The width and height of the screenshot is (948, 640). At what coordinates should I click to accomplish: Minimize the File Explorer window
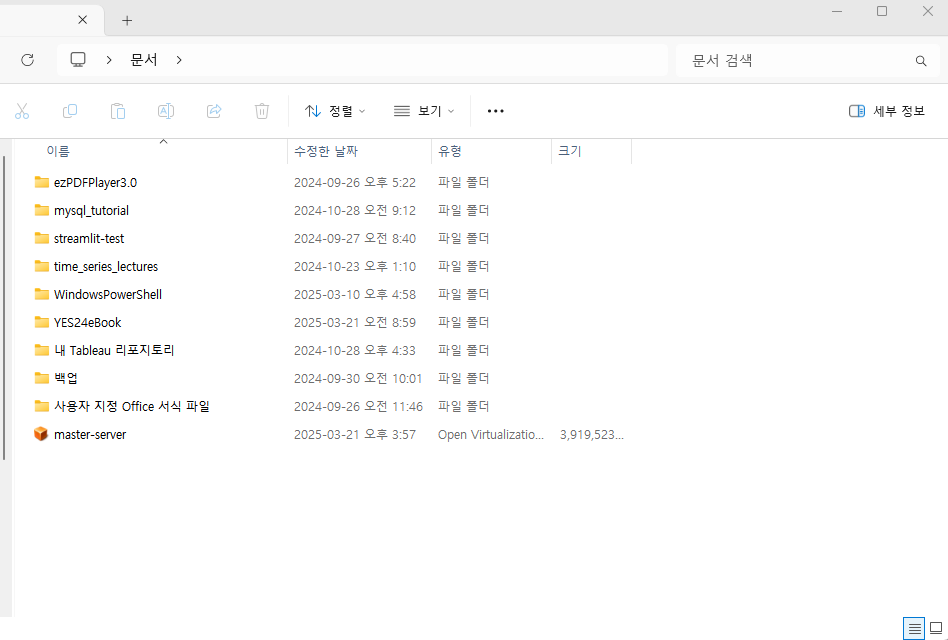click(837, 11)
